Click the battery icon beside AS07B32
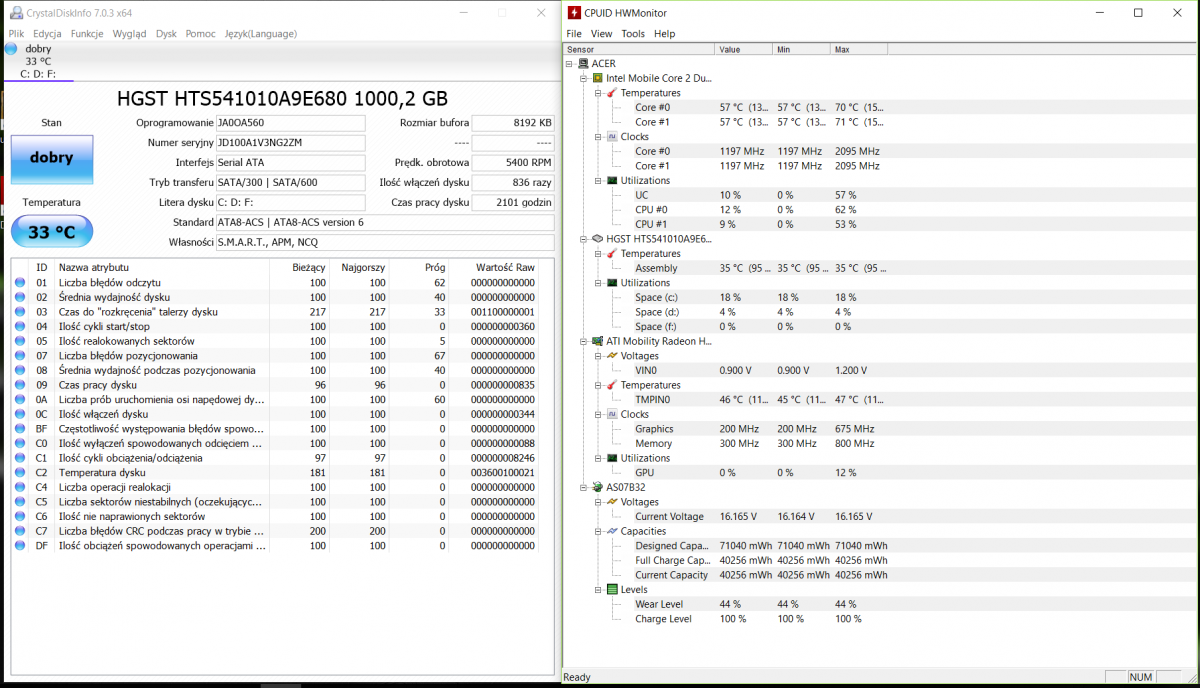Viewport: 1200px width, 688px height. point(598,487)
